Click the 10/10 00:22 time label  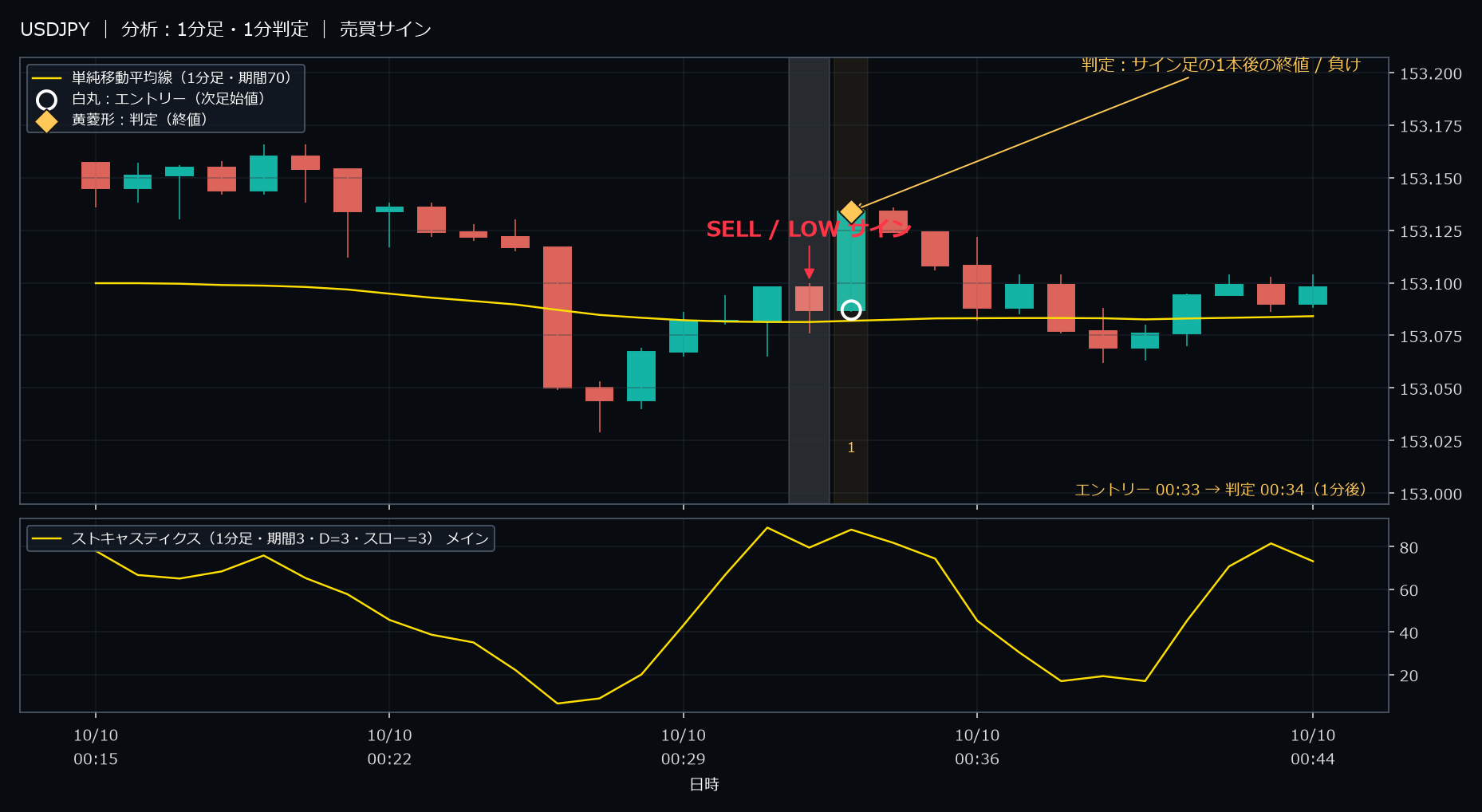coord(389,747)
